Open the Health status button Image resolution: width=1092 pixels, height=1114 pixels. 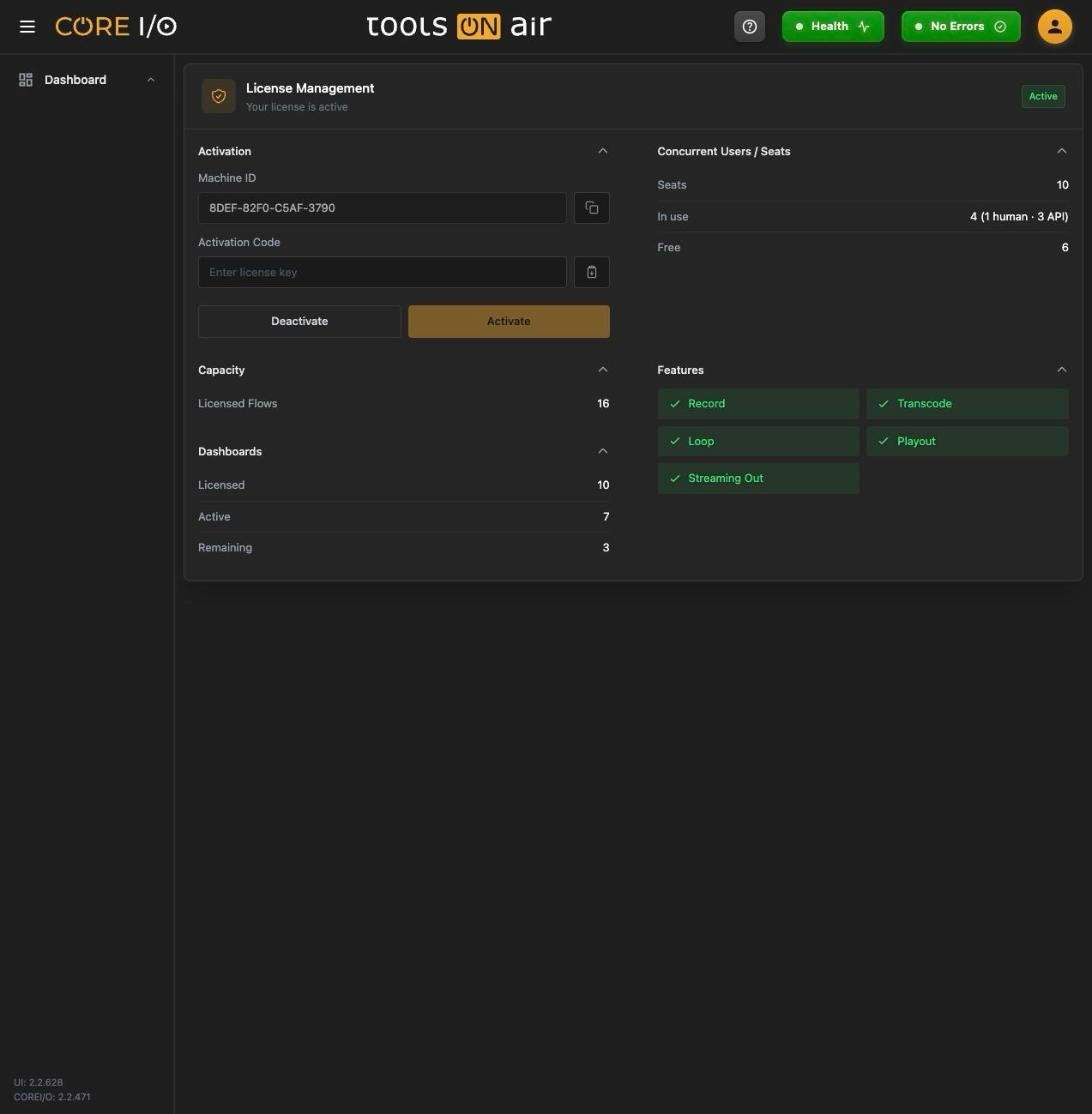(833, 26)
